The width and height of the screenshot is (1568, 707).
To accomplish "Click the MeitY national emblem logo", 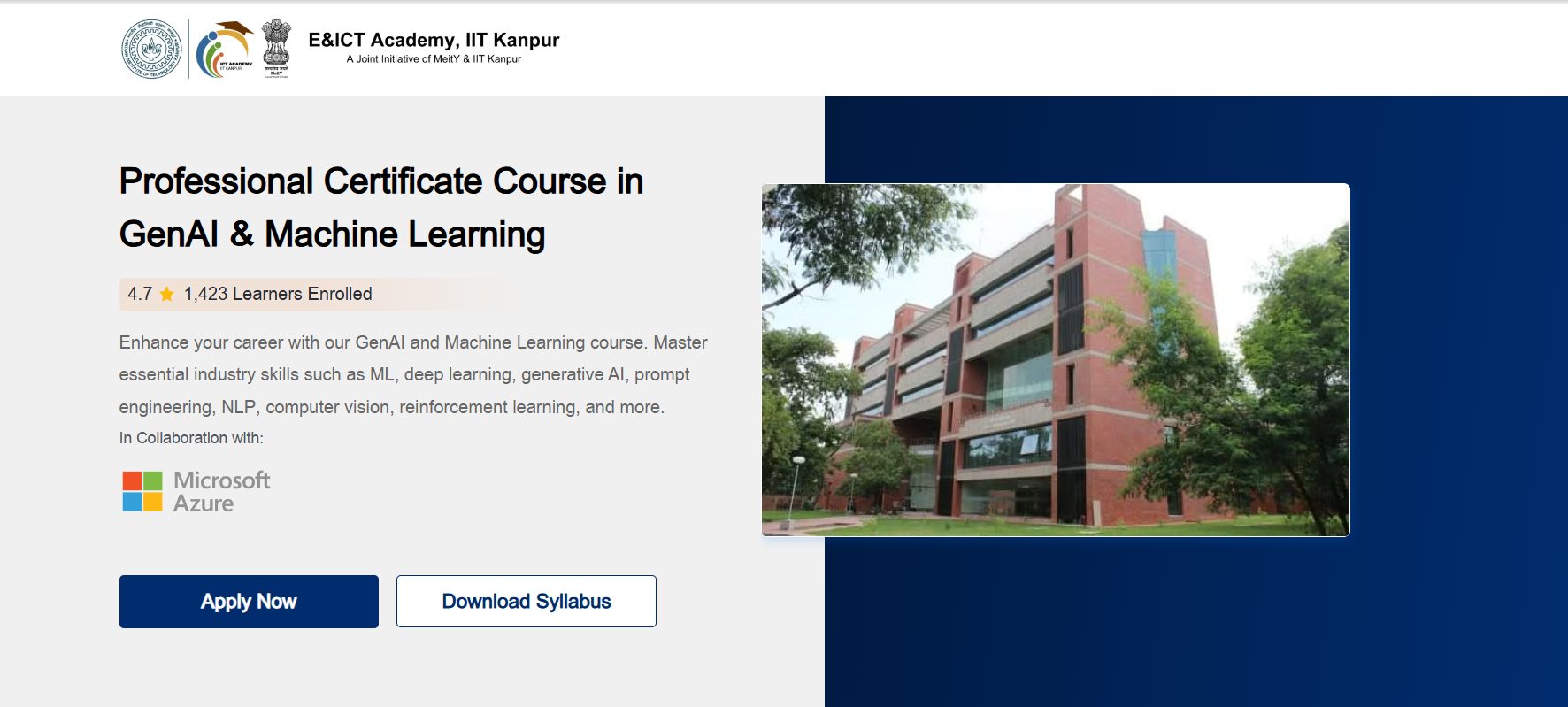I will 276,50.
